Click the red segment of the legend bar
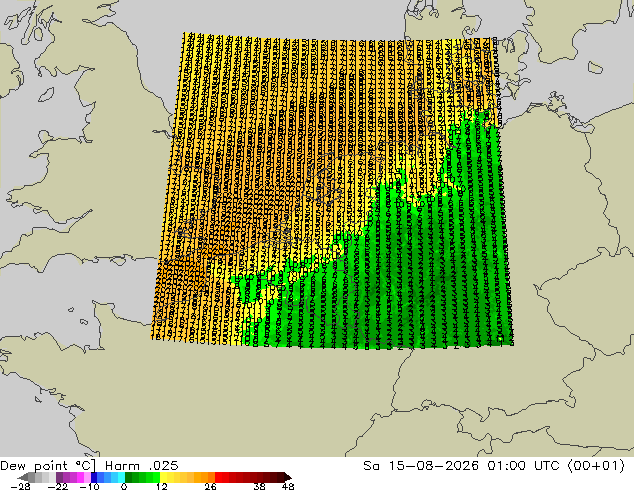The width and height of the screenshot is (634, 490). [x=249, y=477]
